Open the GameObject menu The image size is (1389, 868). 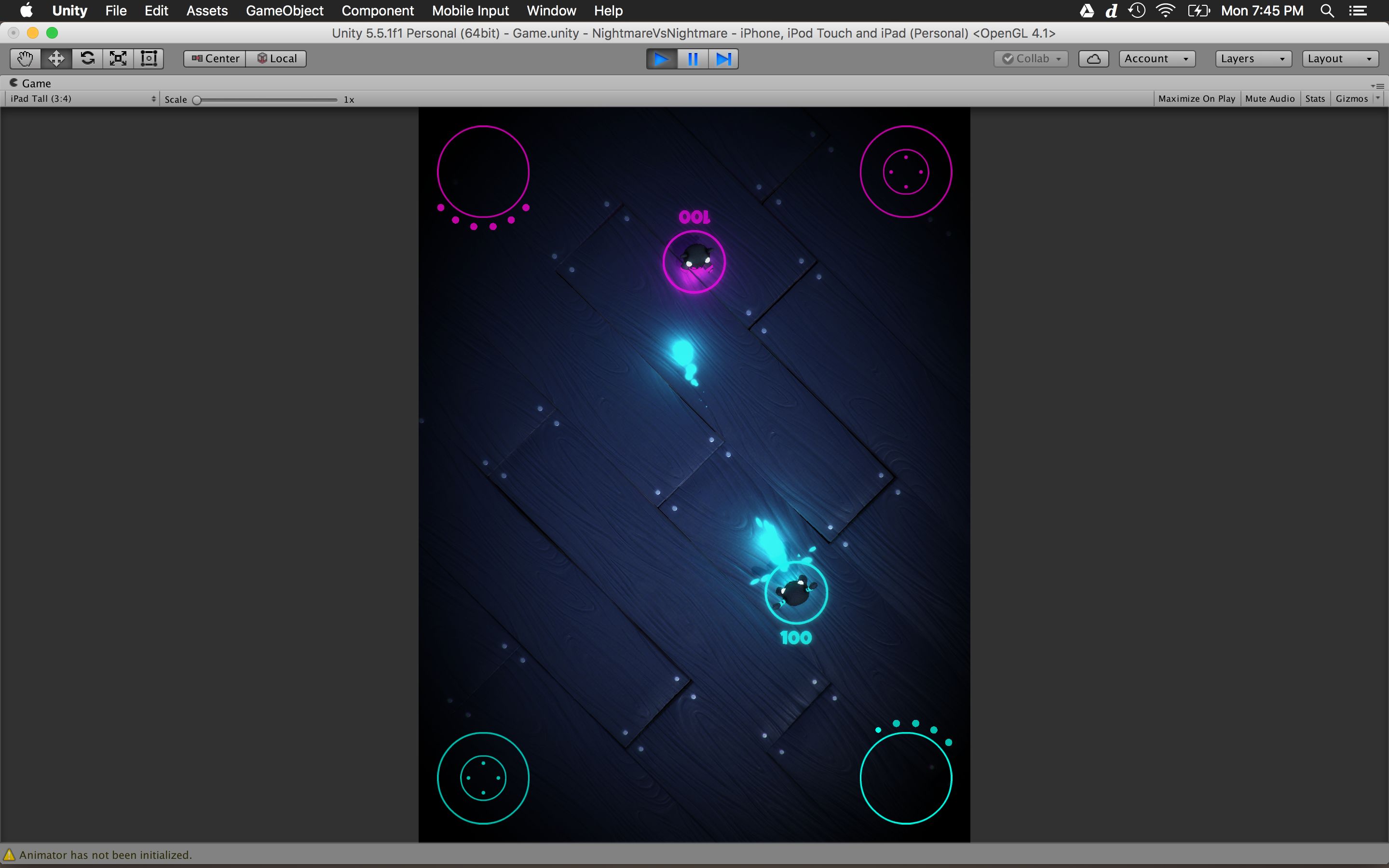tap(284, 11)
